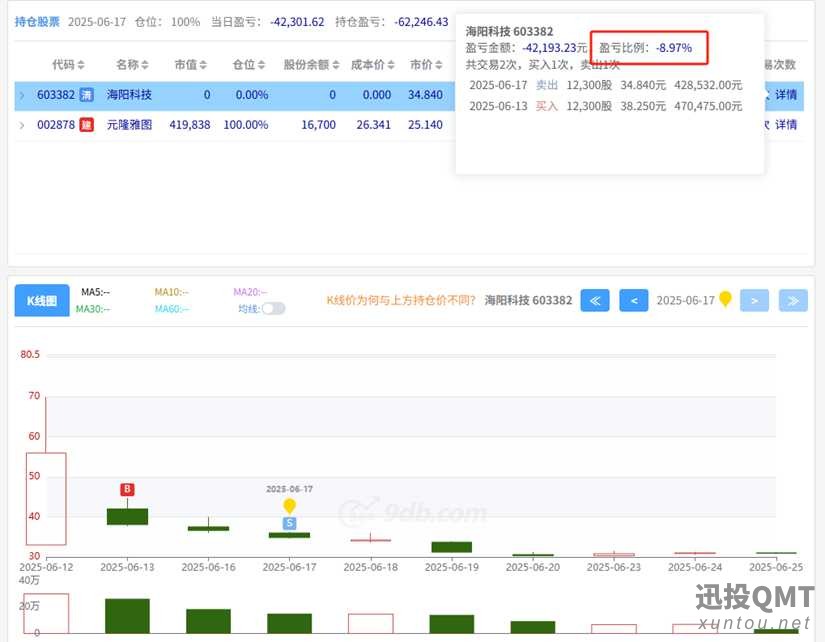The width and height of the screenshot is (825, 642).
Task: Click the 2025-06-13 volume bar
Action: [x=127, y=616]
